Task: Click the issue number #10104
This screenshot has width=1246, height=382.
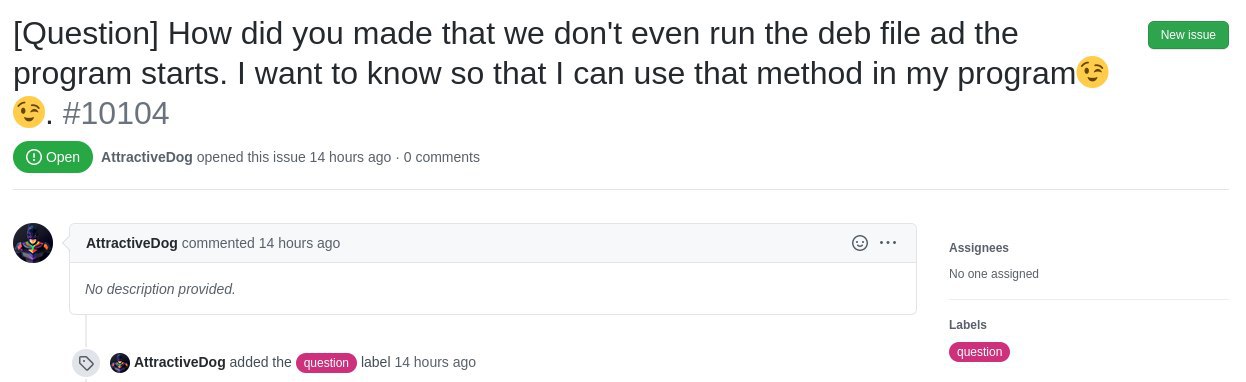Action: tap(116, 113)
